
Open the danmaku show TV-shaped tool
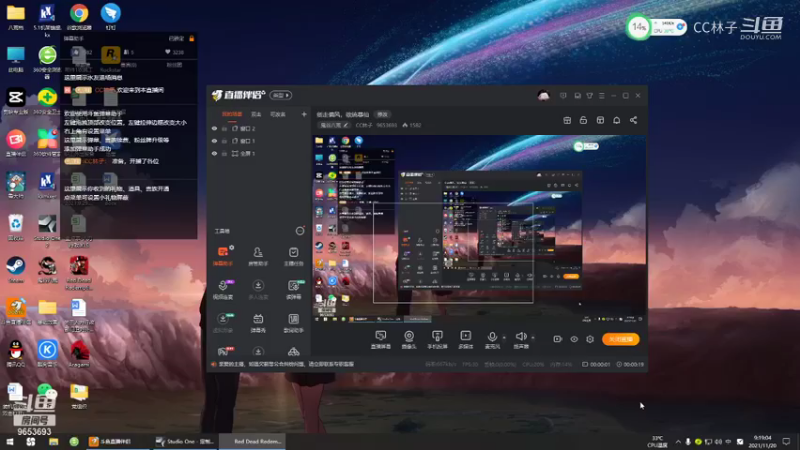click(x=258, y=323)
